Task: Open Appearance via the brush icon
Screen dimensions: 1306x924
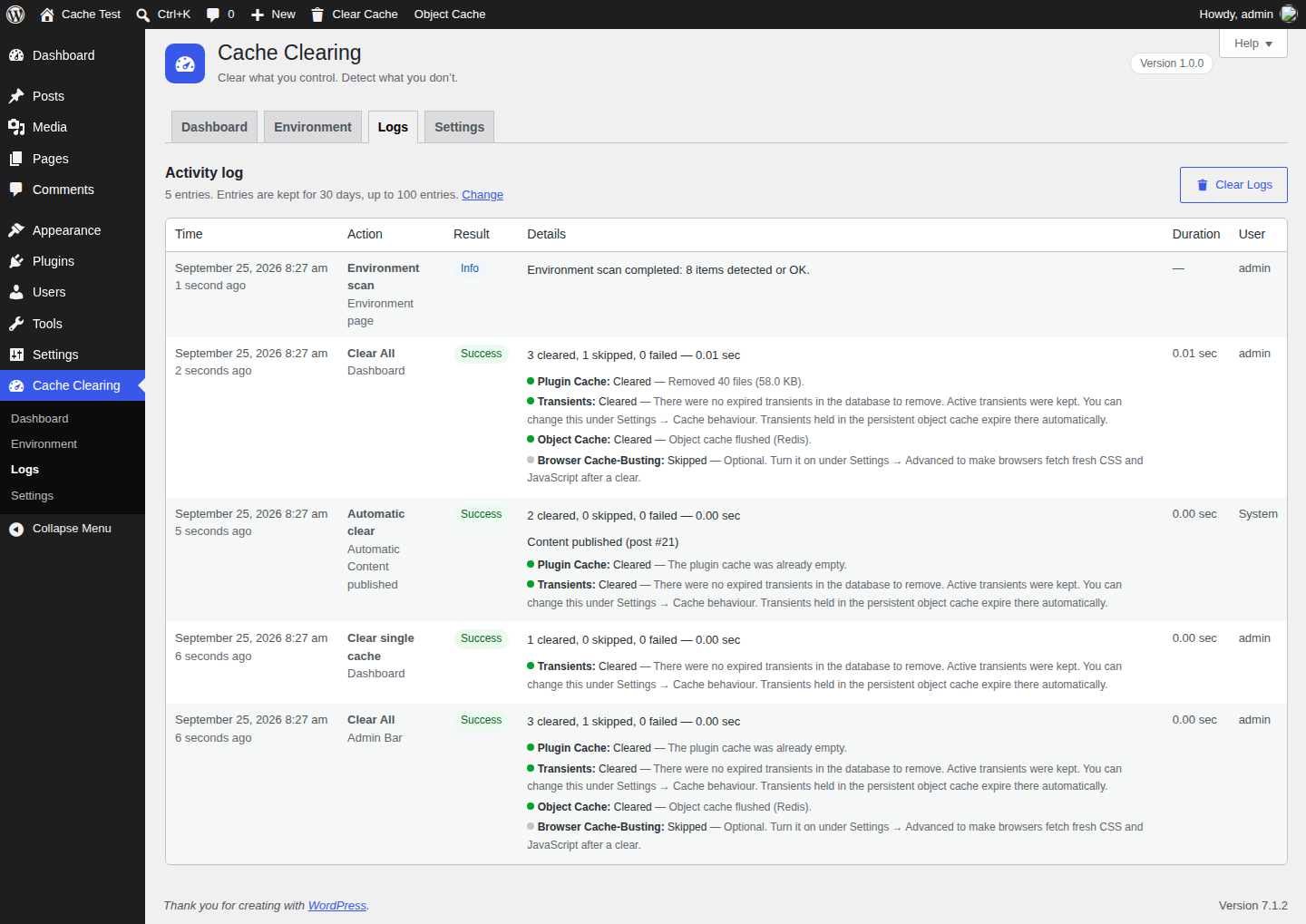Action: click(x=16, y=230)
